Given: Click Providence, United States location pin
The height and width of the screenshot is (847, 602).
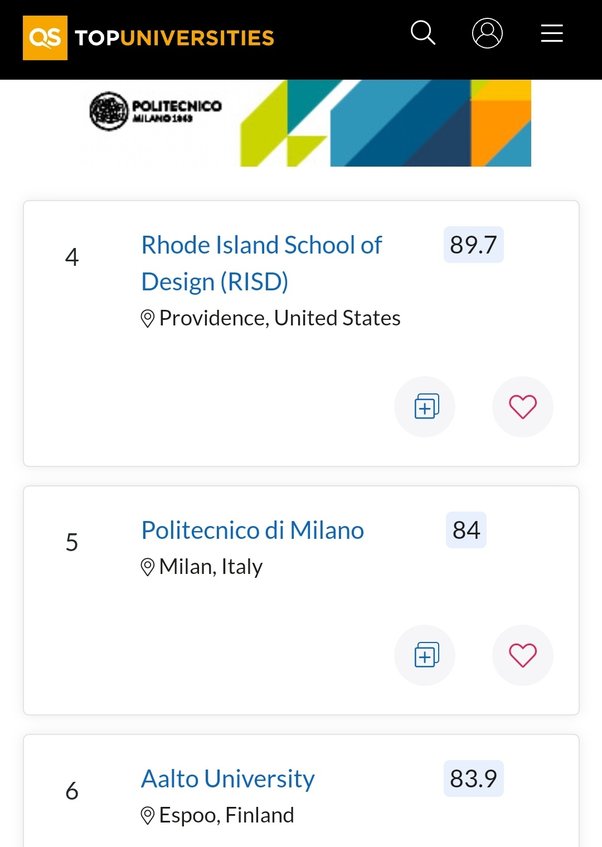Looking at the screenshot, I should tap(148, 319).
